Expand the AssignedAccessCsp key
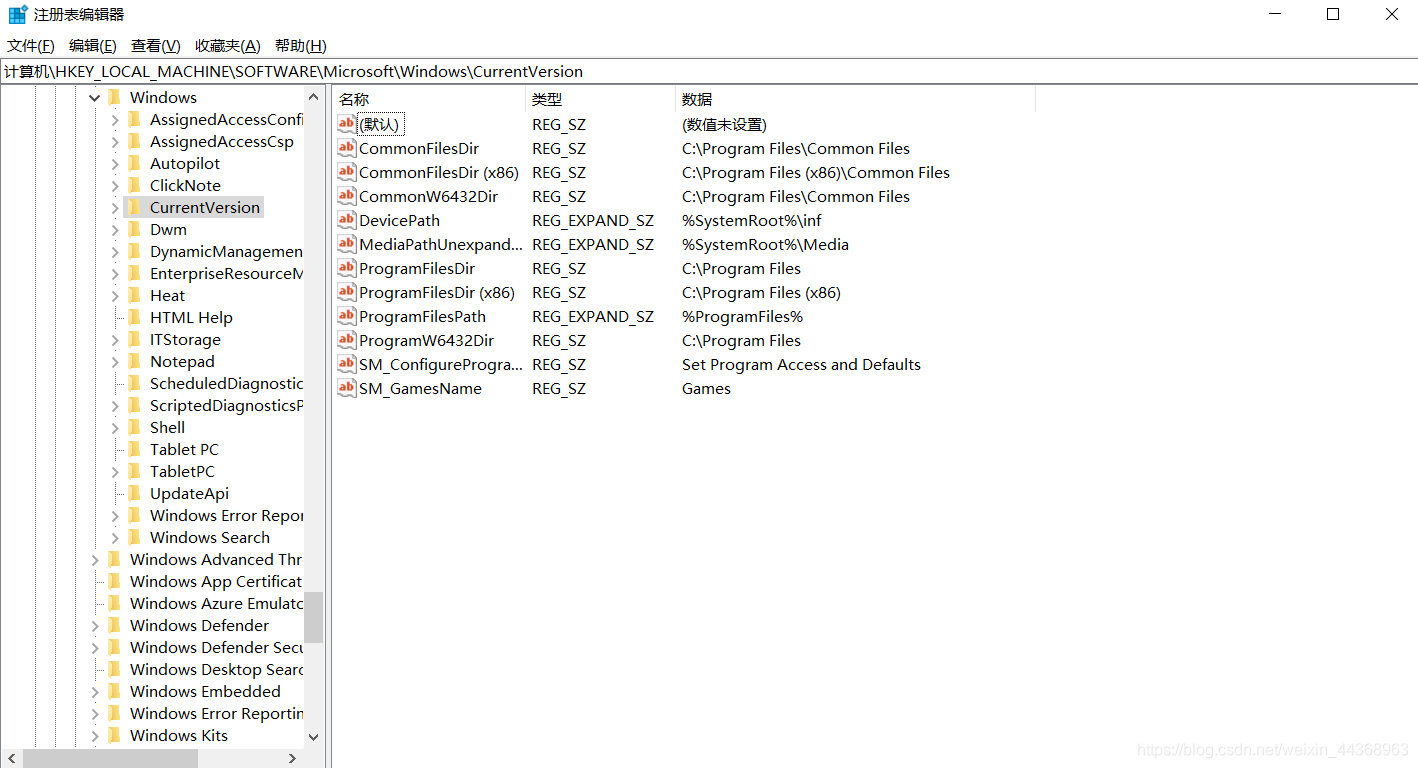This screenshot has width=1418, height=768. [115, 141]
